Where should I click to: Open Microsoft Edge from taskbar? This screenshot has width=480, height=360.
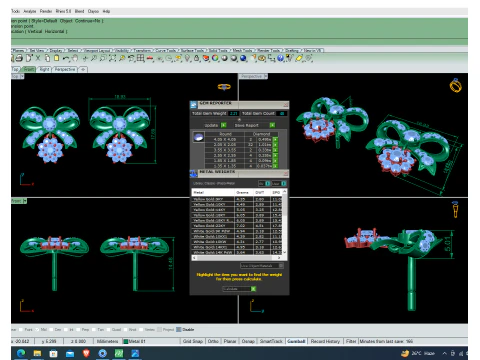tap(21, 353)
